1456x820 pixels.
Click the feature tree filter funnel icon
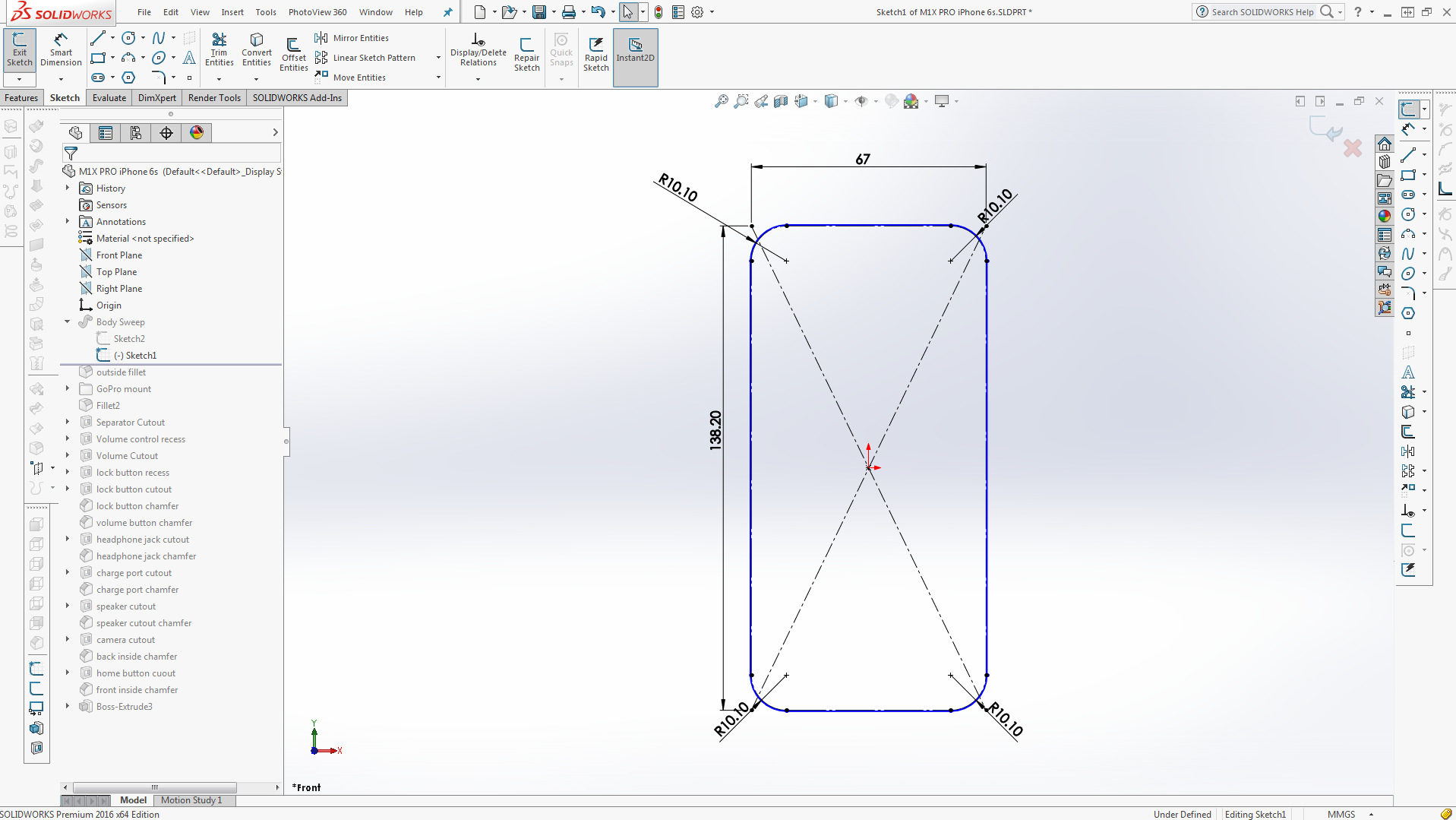[x=71, y=154]
